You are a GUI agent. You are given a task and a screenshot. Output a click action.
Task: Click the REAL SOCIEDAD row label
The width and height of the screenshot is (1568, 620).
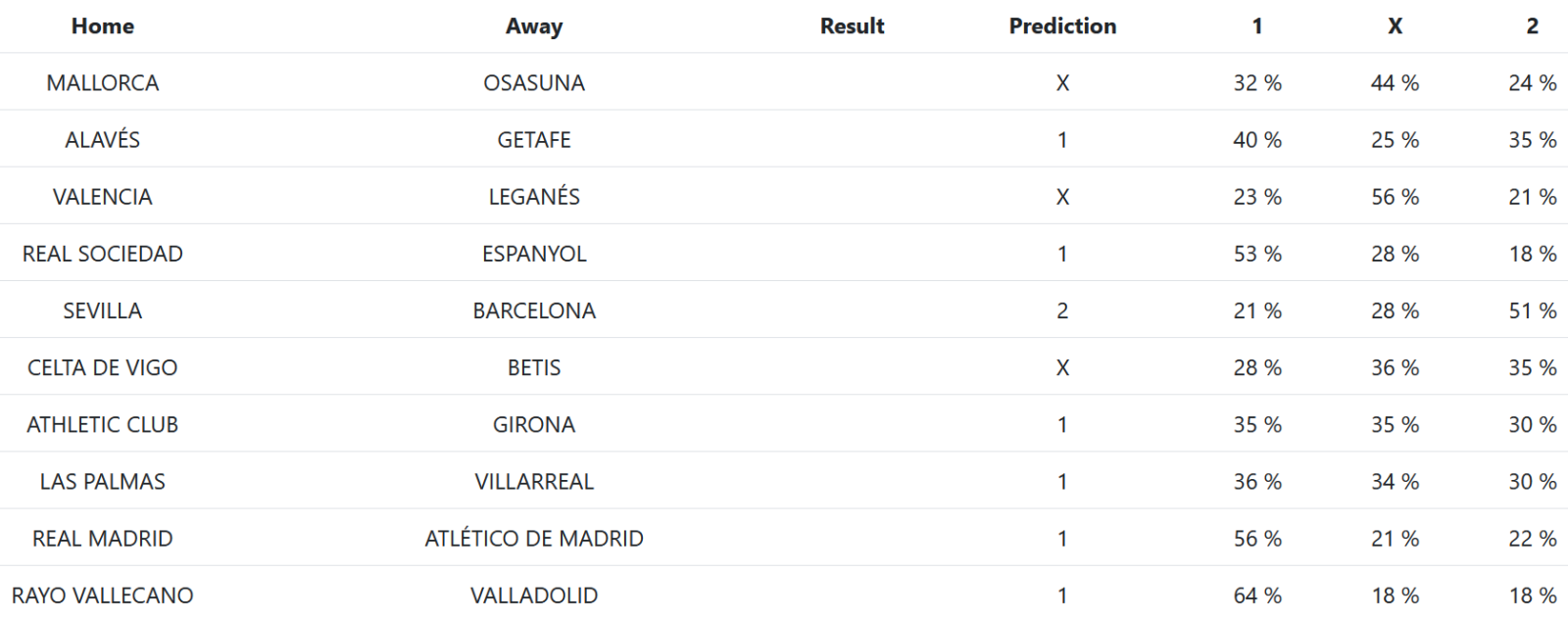[102, 254]
